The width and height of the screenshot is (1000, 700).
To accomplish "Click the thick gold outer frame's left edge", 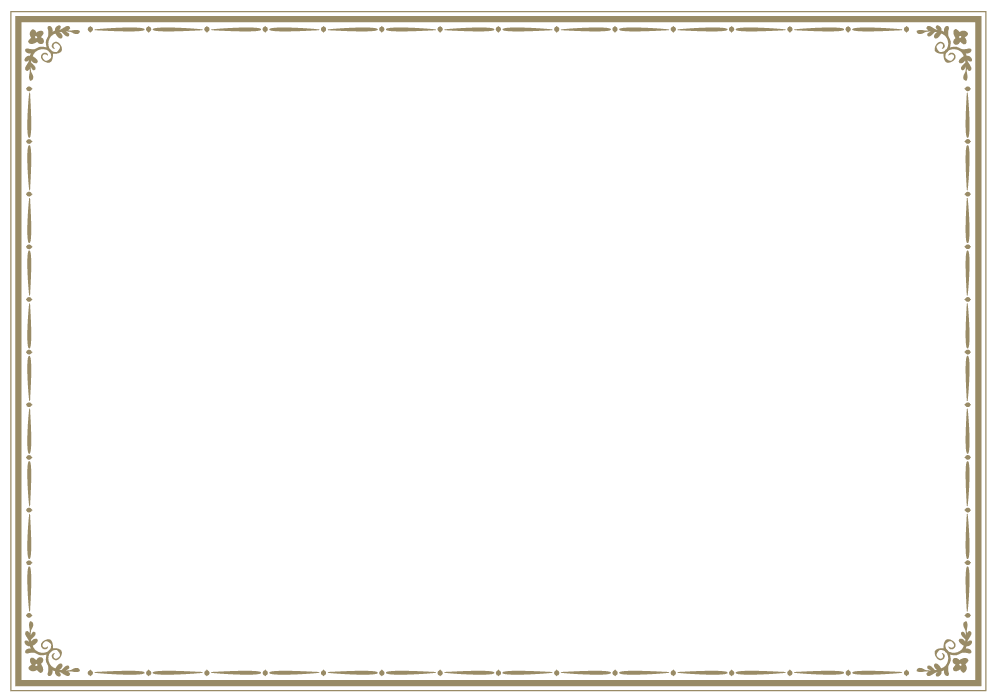I will coord(17,350).
